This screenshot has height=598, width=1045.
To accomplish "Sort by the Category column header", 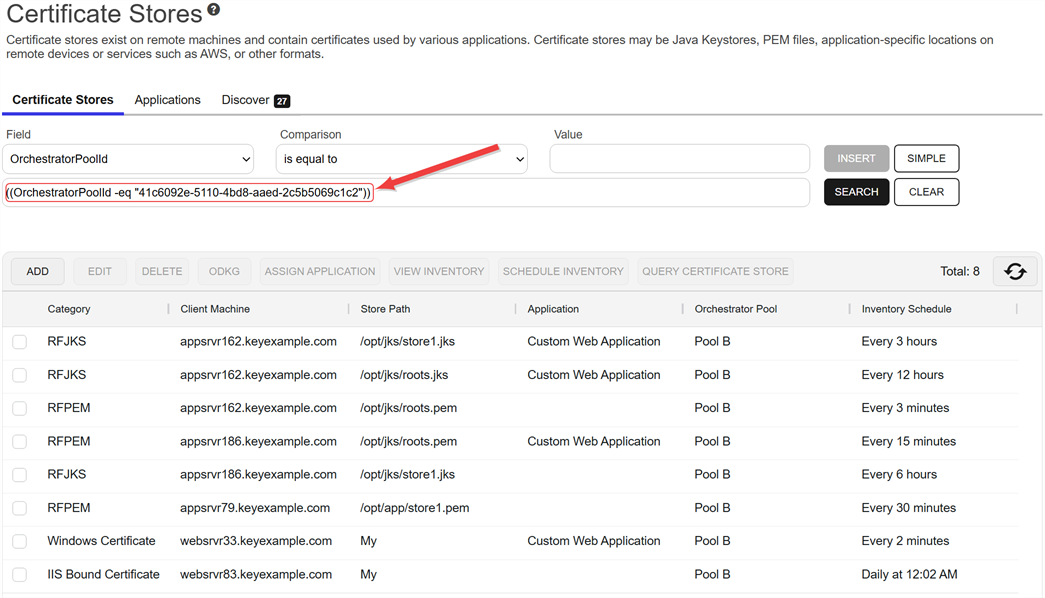I will pyautogui.click(x=69, y=309).
